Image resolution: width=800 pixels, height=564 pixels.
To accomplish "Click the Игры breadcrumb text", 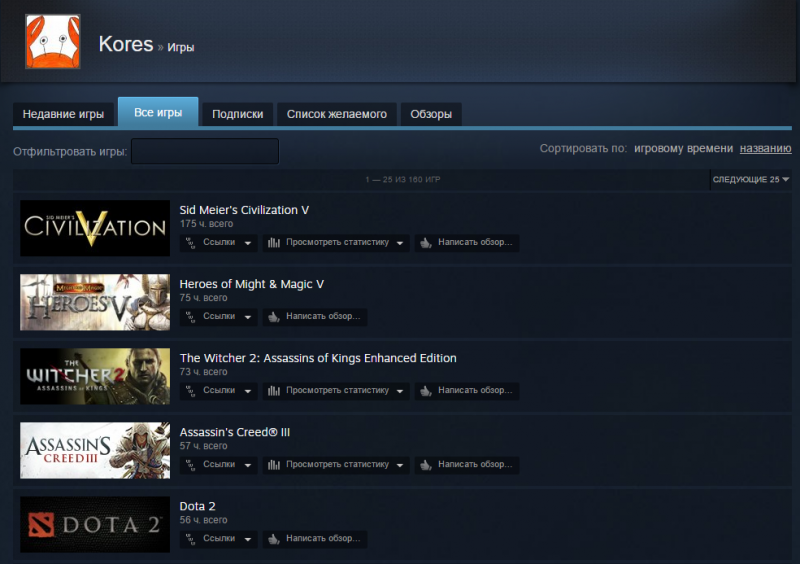I will 181,47.
